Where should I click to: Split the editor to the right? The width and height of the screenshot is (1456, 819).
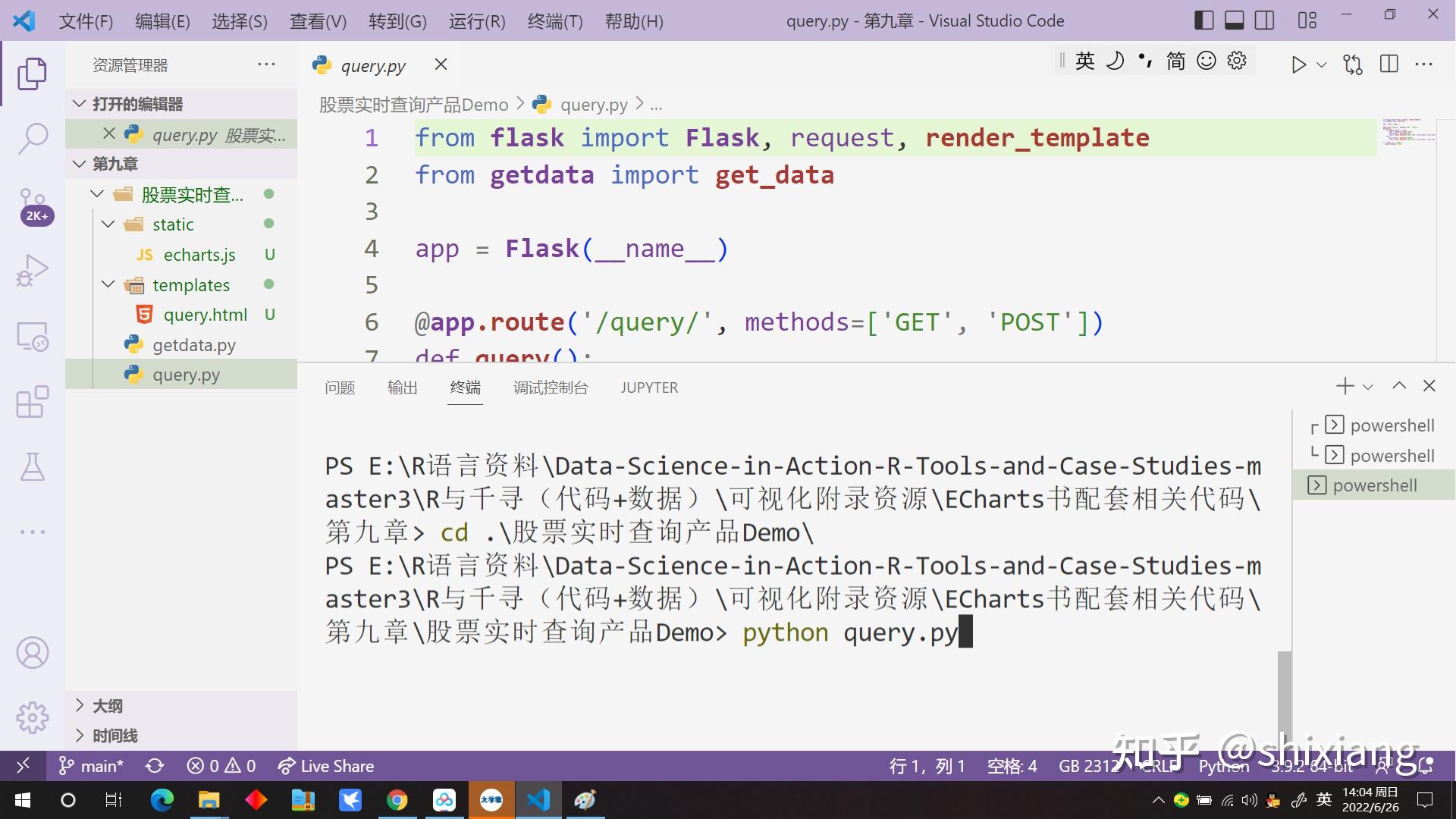(1389, 64)
